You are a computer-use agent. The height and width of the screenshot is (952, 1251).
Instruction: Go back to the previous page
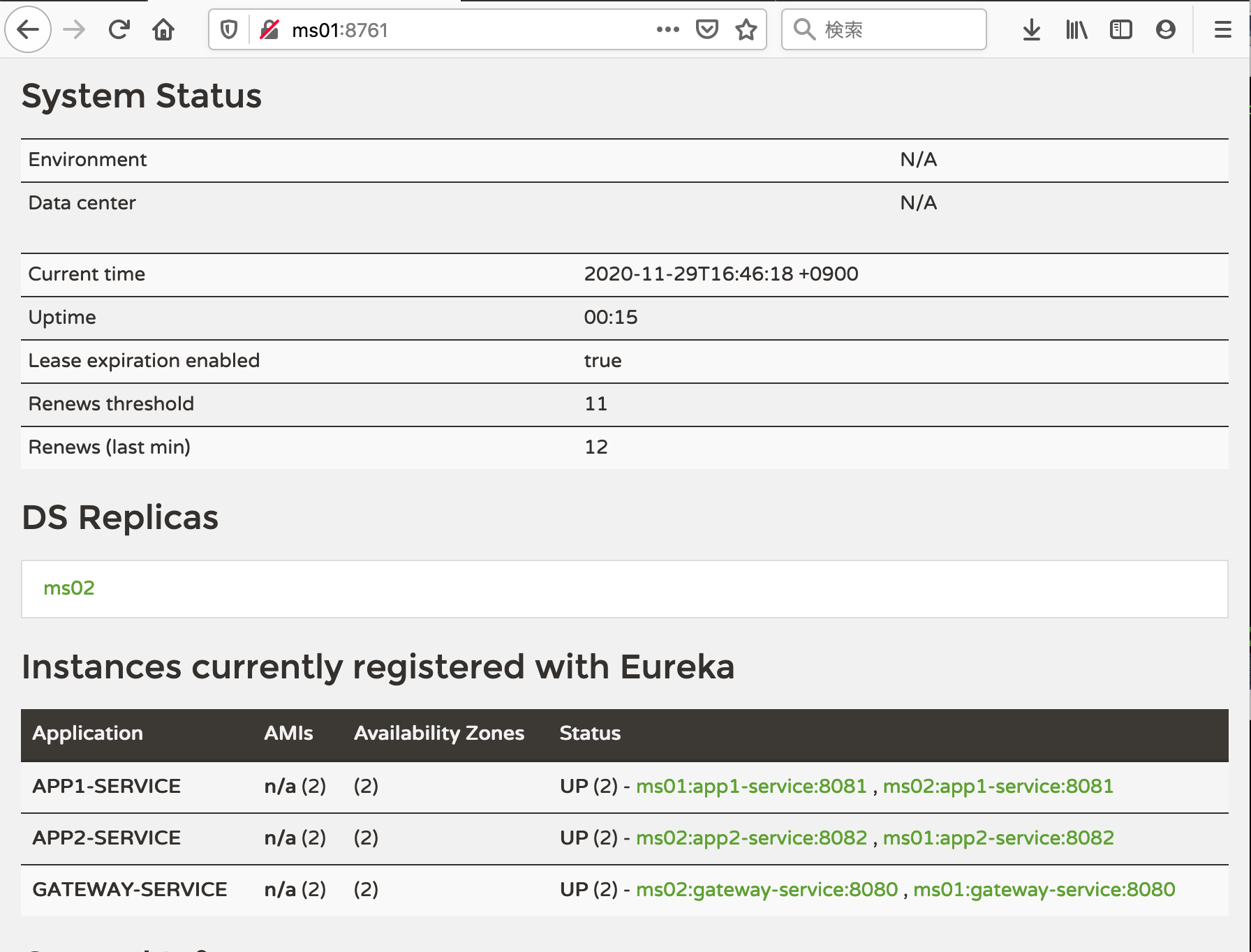pyautogui.click(x=28, y=29)
